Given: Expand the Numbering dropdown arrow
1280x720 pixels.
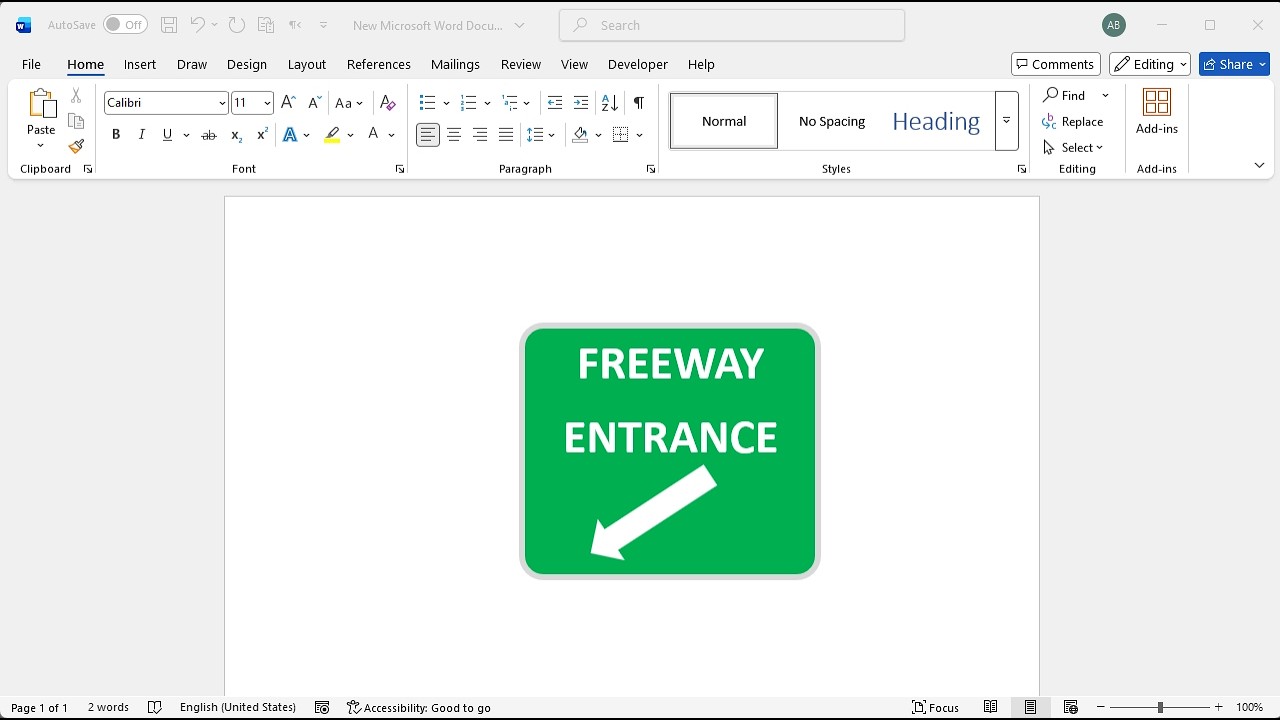Looking at the screenshot, I should 487,103.
